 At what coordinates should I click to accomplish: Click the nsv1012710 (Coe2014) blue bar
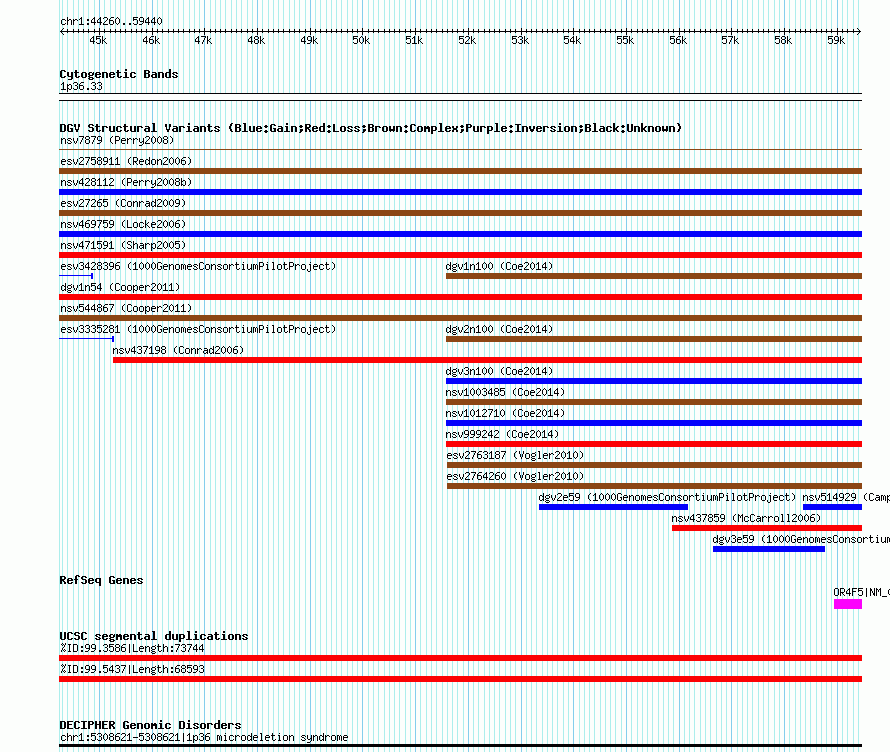point(654,423)
